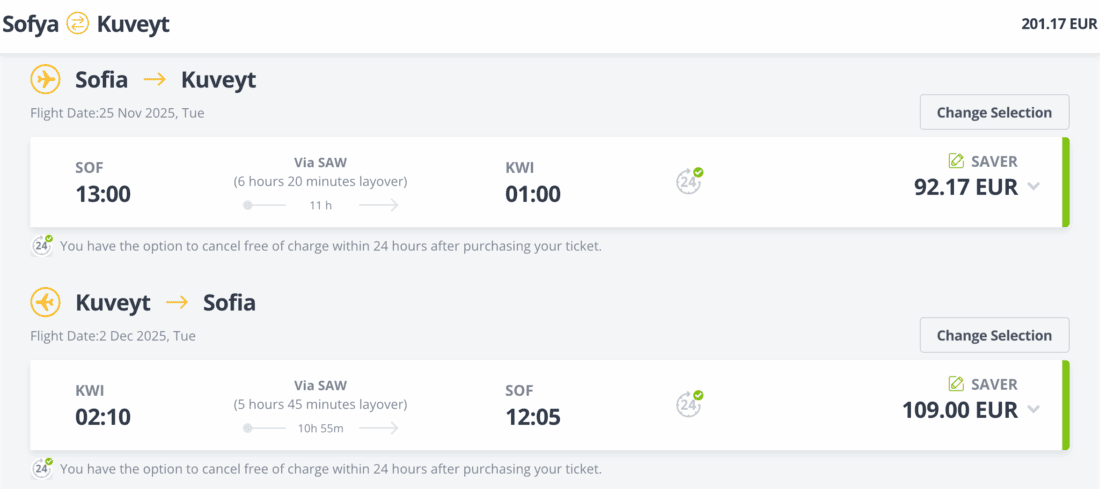Click the return SAVER fare label

[x=994, y=384]
